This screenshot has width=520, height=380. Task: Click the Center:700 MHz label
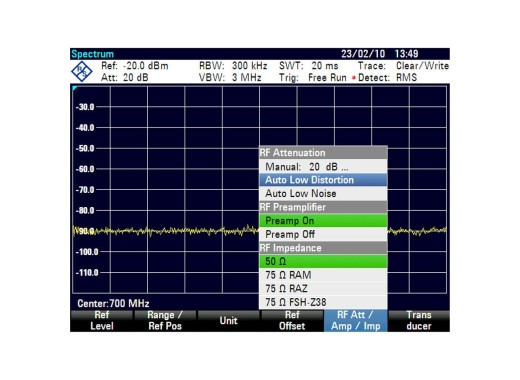tap(113, 303)
